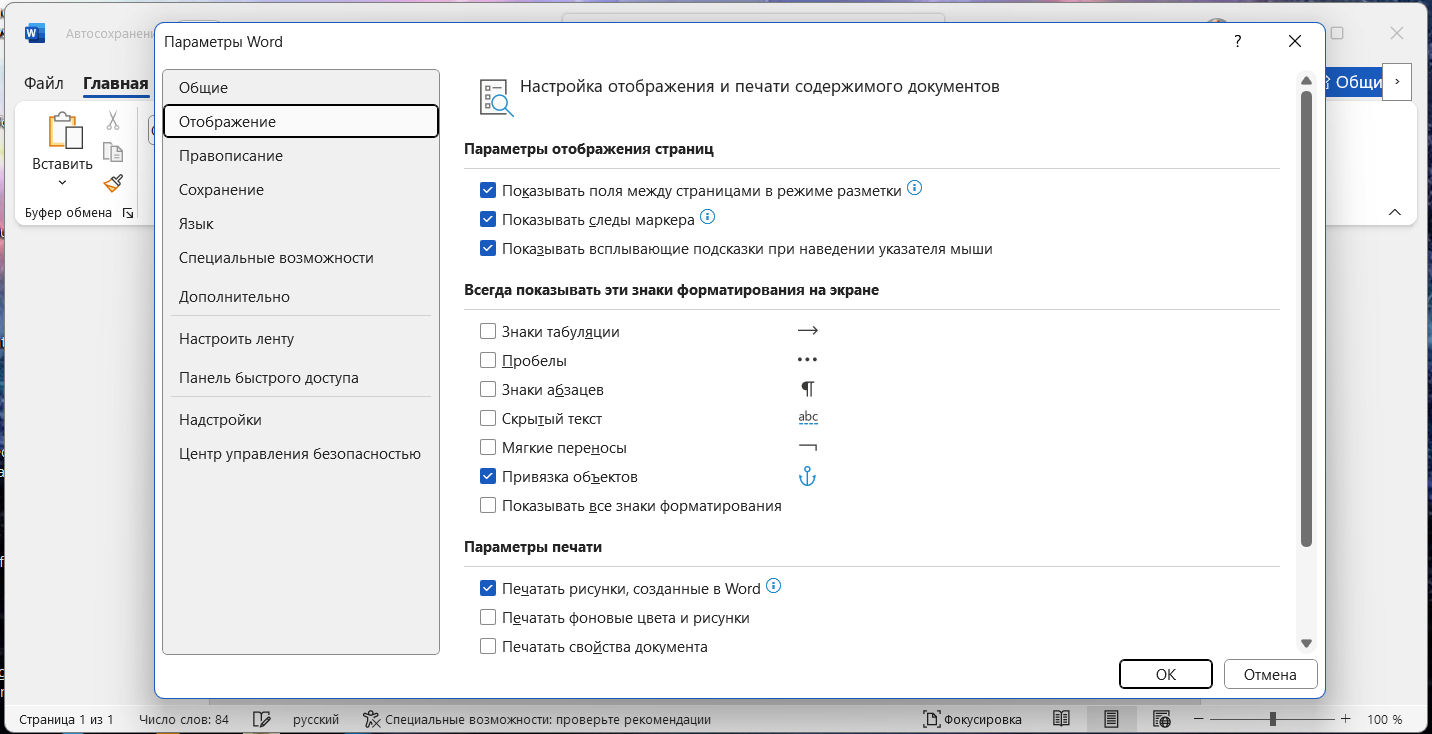Image resolution: width=1432 pixels, height=734 pixels.
Task: Click the zoom slider in status bar
Action: [1272, 719]
